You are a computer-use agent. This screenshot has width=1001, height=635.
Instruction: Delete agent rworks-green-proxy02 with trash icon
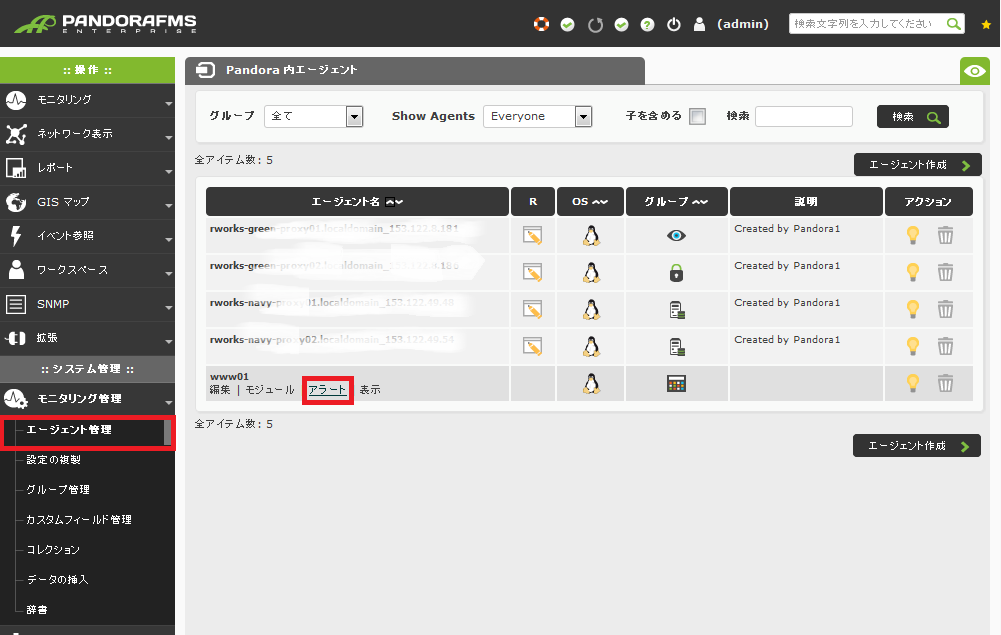click(x=945, y=273)
